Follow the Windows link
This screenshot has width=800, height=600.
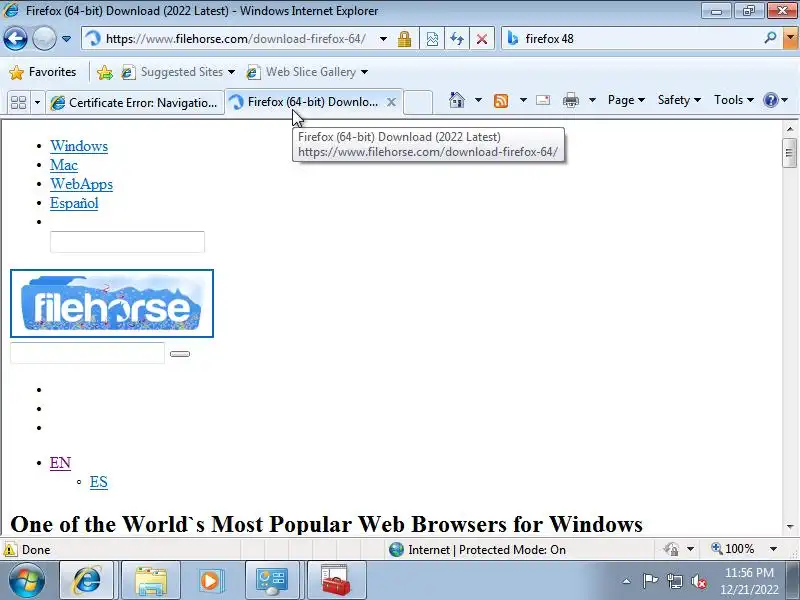tap(79, 146)
